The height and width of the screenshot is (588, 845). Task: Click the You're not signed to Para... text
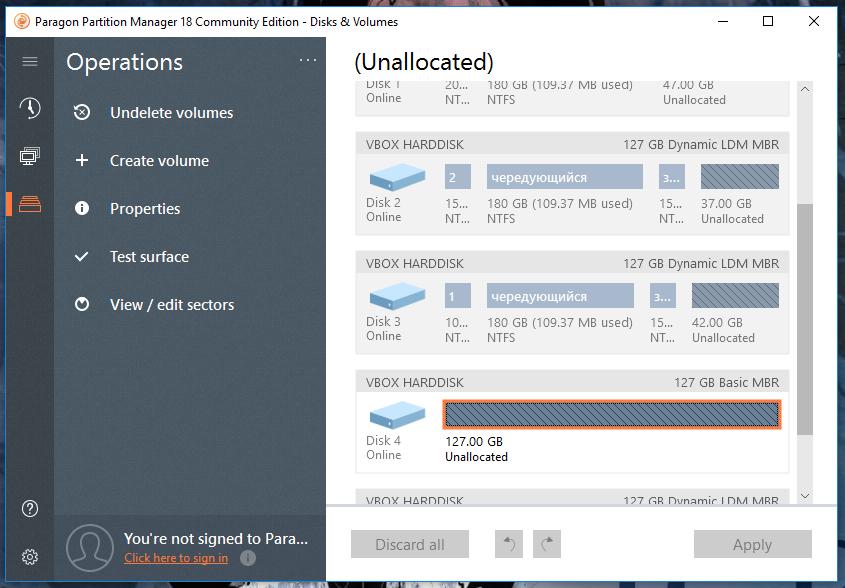pyautogui.click(x=216, y=538)
